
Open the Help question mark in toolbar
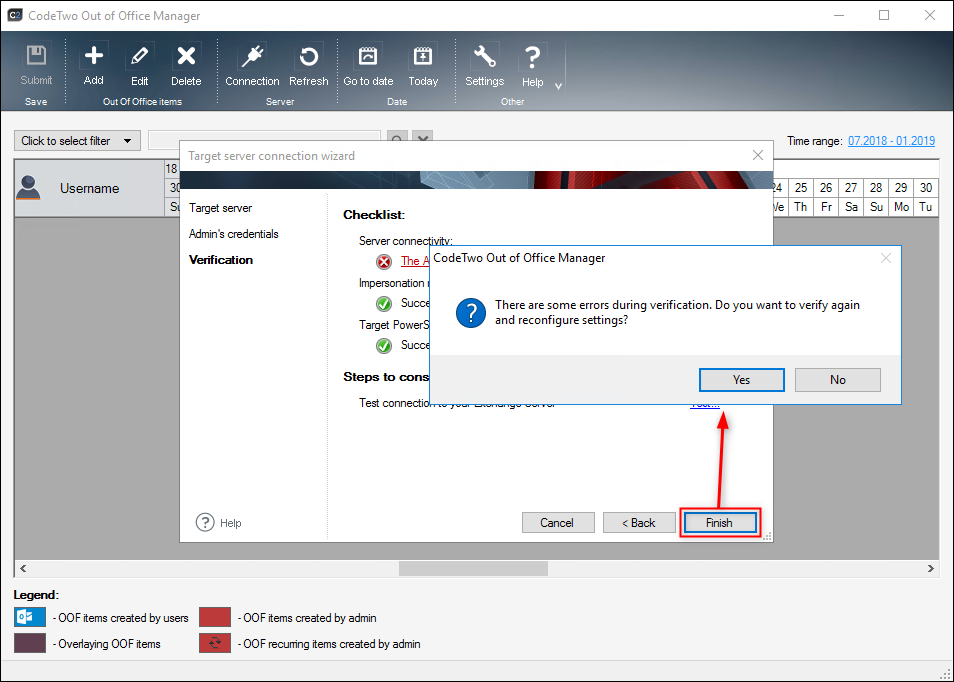(x=532, y=64)
